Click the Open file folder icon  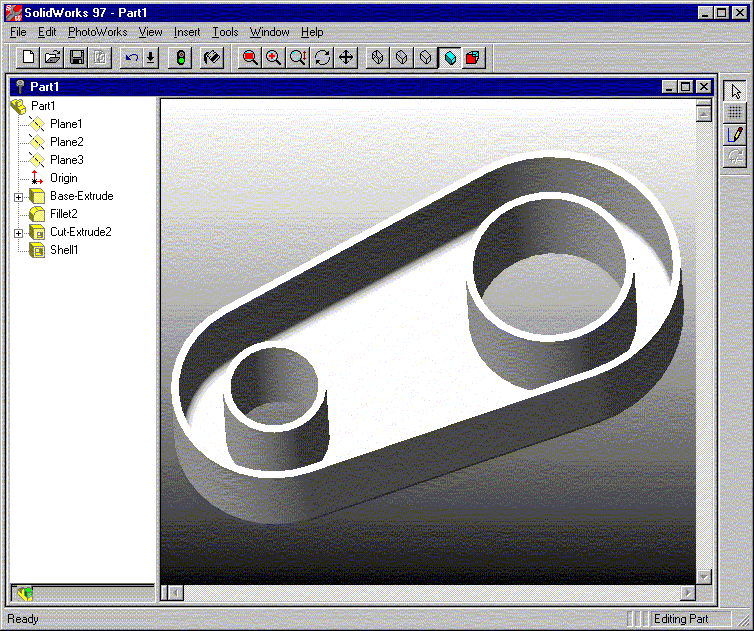click(52, 58)
